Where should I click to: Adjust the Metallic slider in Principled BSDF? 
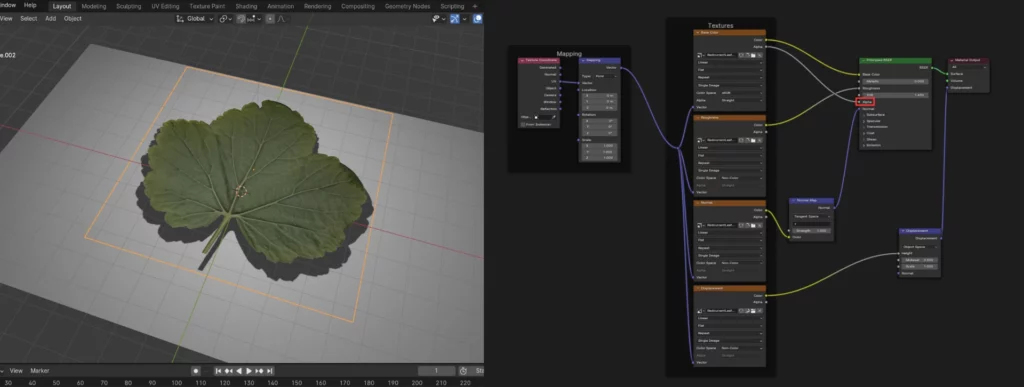point(895,82)
